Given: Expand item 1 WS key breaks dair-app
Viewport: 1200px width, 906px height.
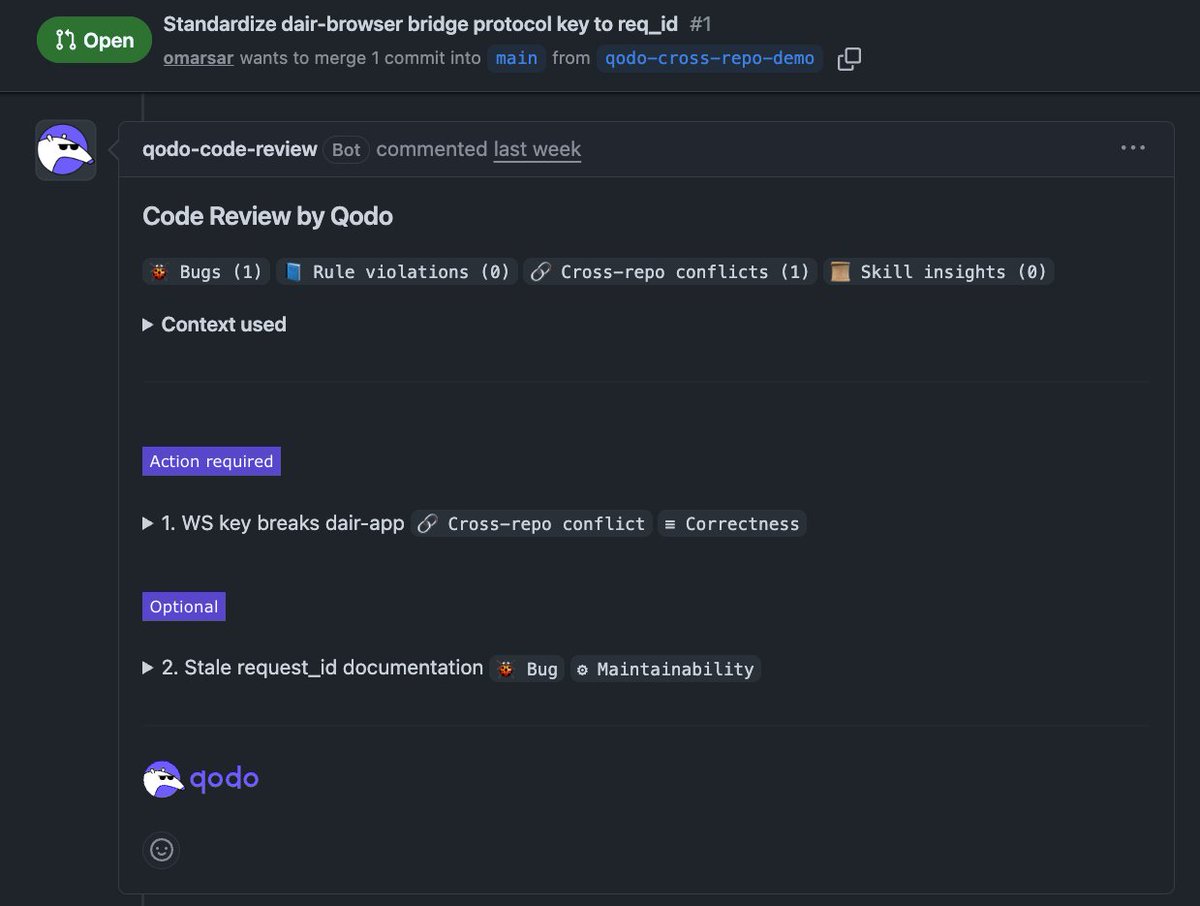Looking at the screenshot, I should tap(273, 523).
